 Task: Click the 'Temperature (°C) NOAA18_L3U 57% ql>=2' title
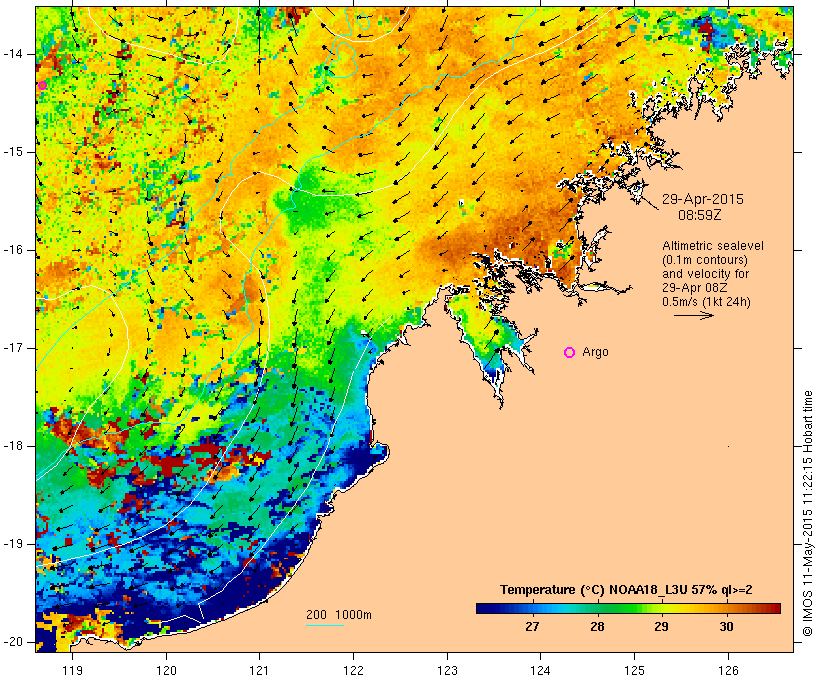626,590
